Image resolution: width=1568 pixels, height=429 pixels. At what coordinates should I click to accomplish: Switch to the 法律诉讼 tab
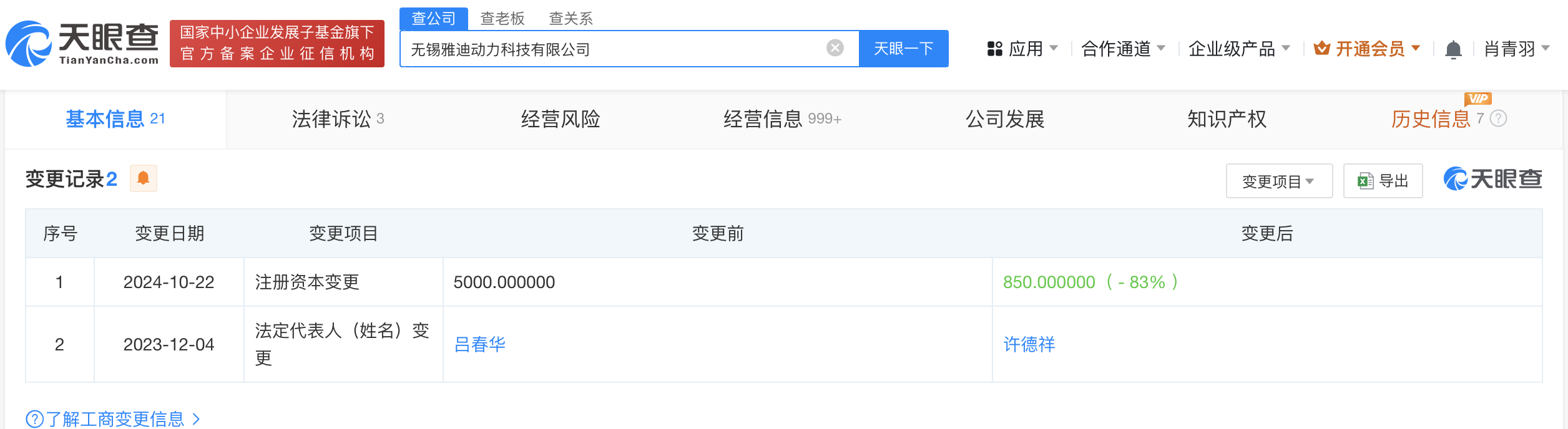coord(338,119)
